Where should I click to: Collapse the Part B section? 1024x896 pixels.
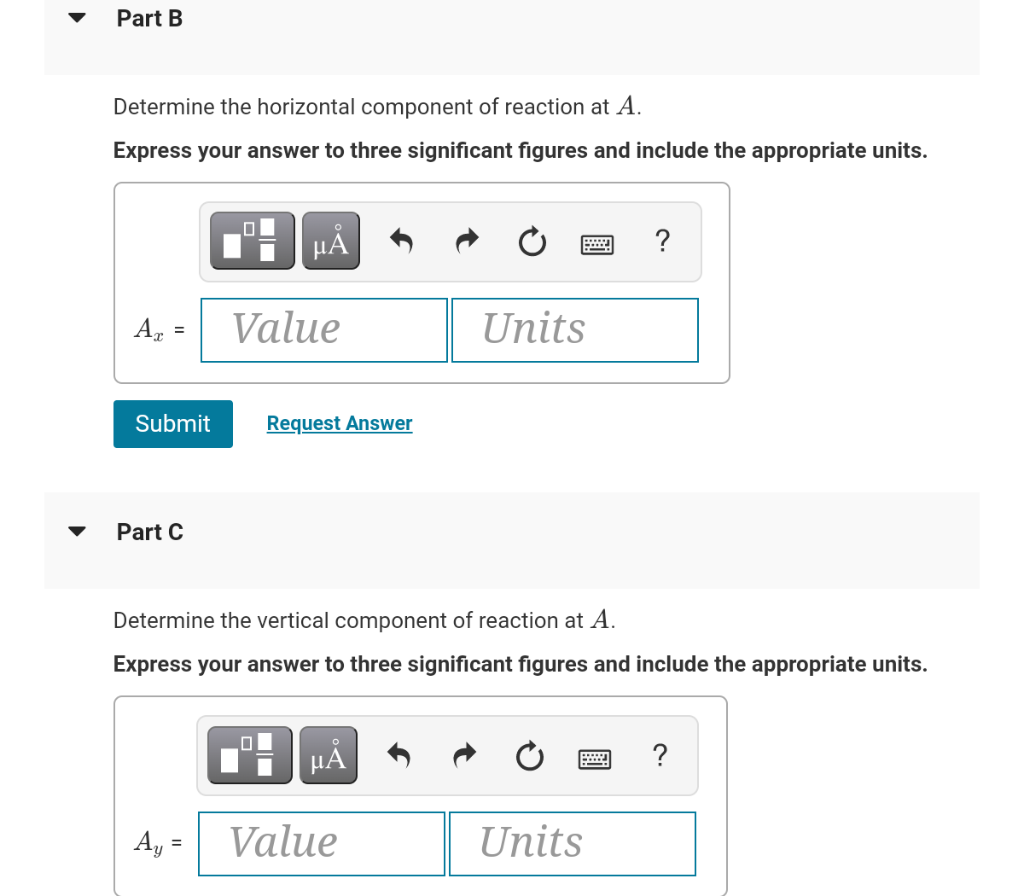(x=77, y=17)
